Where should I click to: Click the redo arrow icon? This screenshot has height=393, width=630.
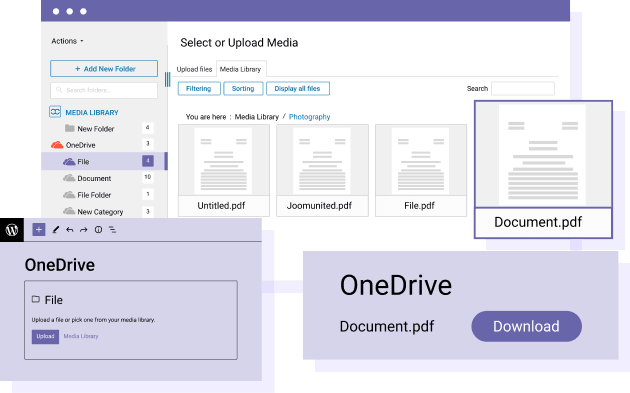pyautogui.click(x=84, y=230)
